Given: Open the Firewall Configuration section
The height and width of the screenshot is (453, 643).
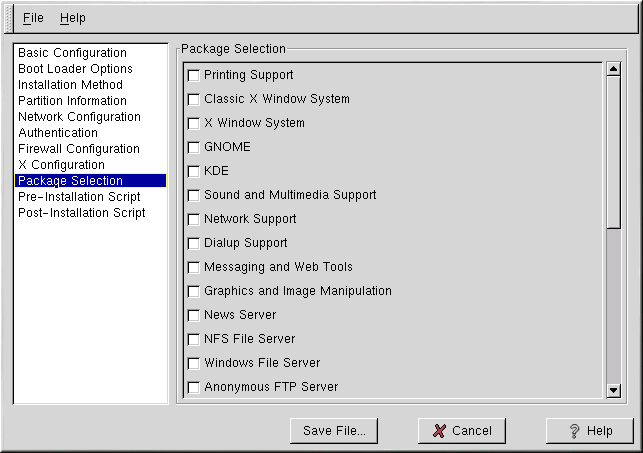Looking at the screenshot, I should click(78, 149).
